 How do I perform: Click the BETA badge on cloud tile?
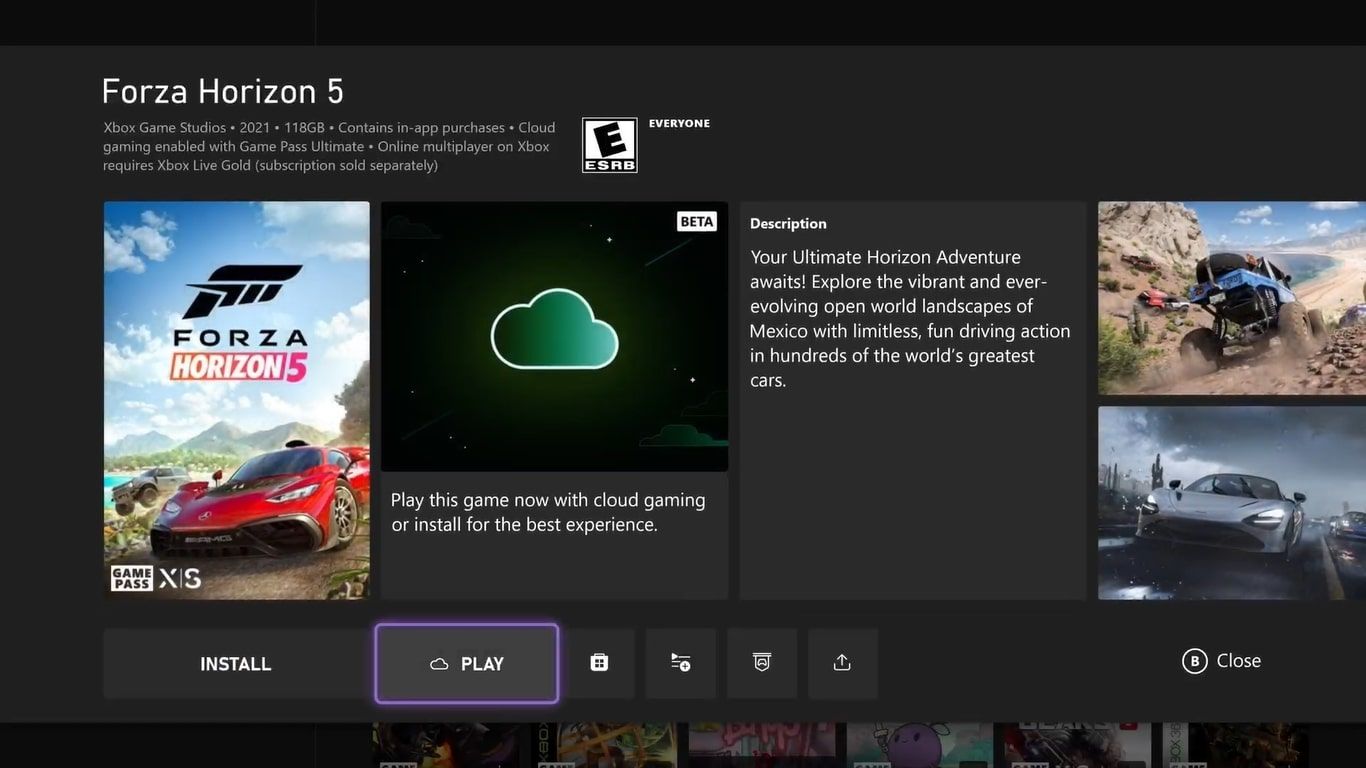point(697,221)
